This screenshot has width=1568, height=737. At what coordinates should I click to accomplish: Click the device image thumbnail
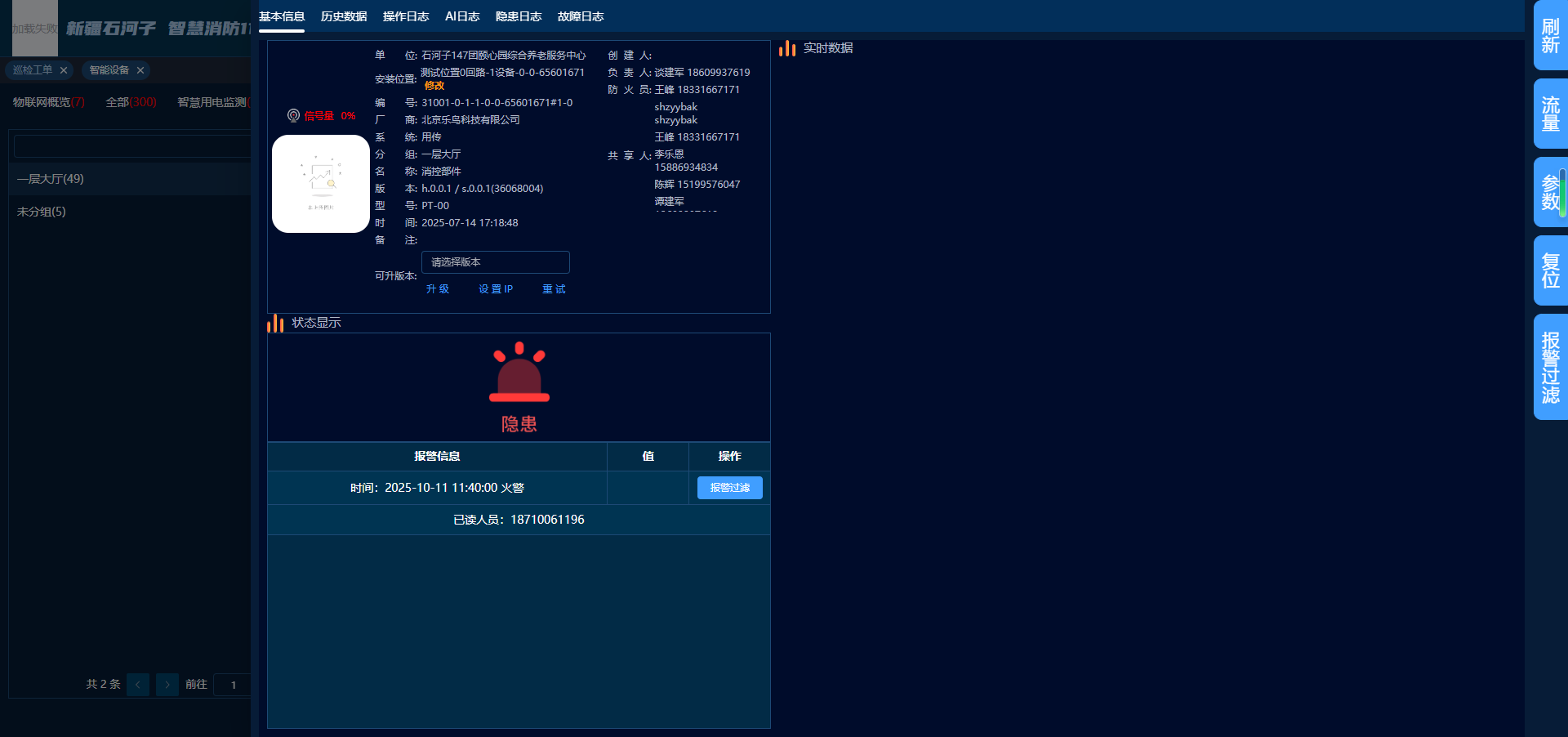(320, 184)
